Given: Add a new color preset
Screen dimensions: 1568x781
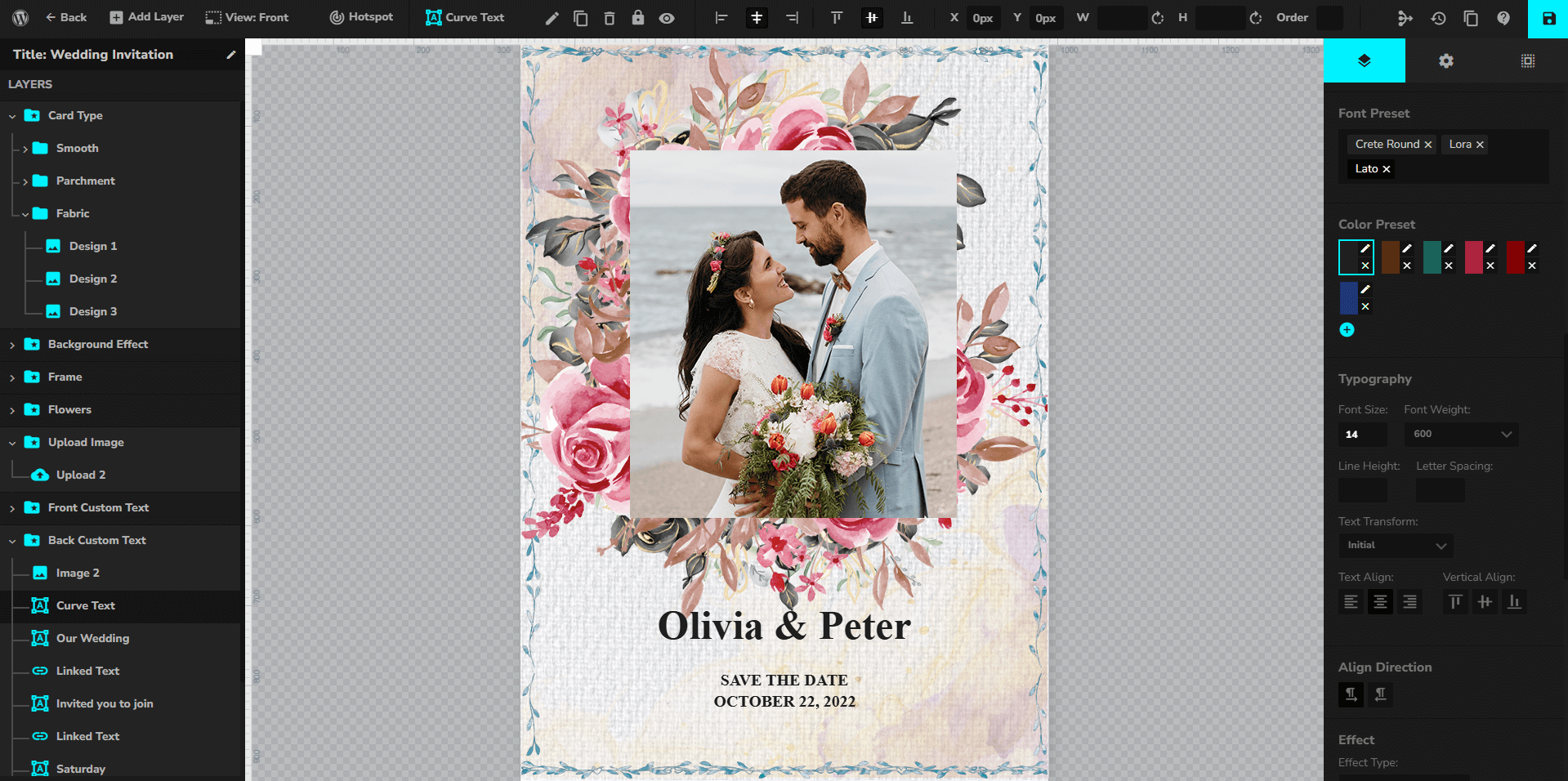Looking at the screenshot, I should pos(1347,330).
